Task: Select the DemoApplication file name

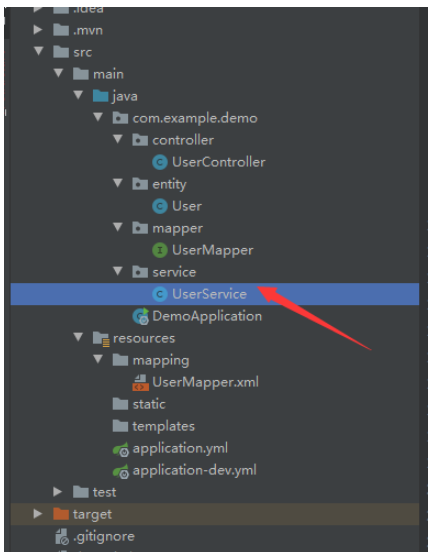Action: pyautogui.click(x=207, y=317)
